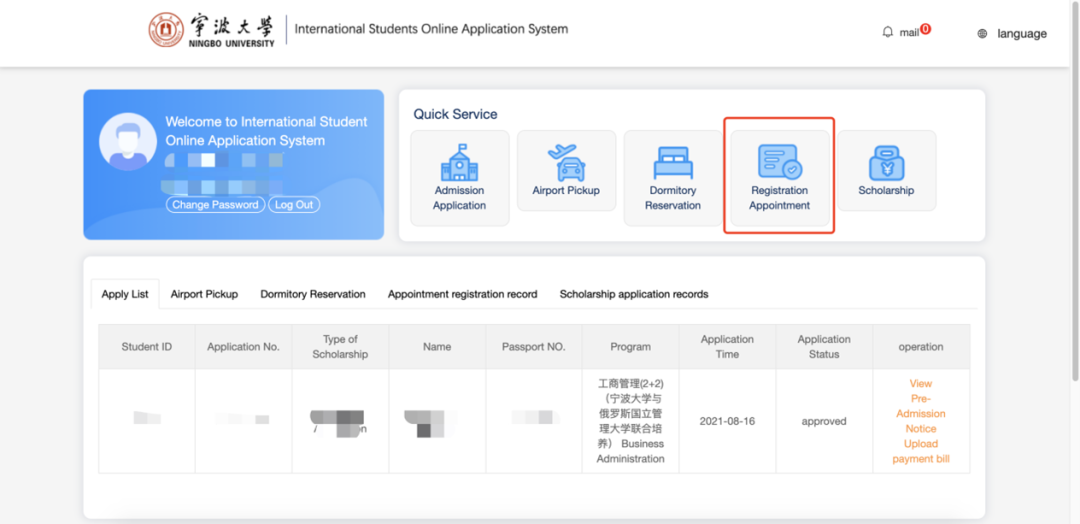Switch to the Airport Pickup tab
This screenshot has height=524, width=1080.
(204, 294)
